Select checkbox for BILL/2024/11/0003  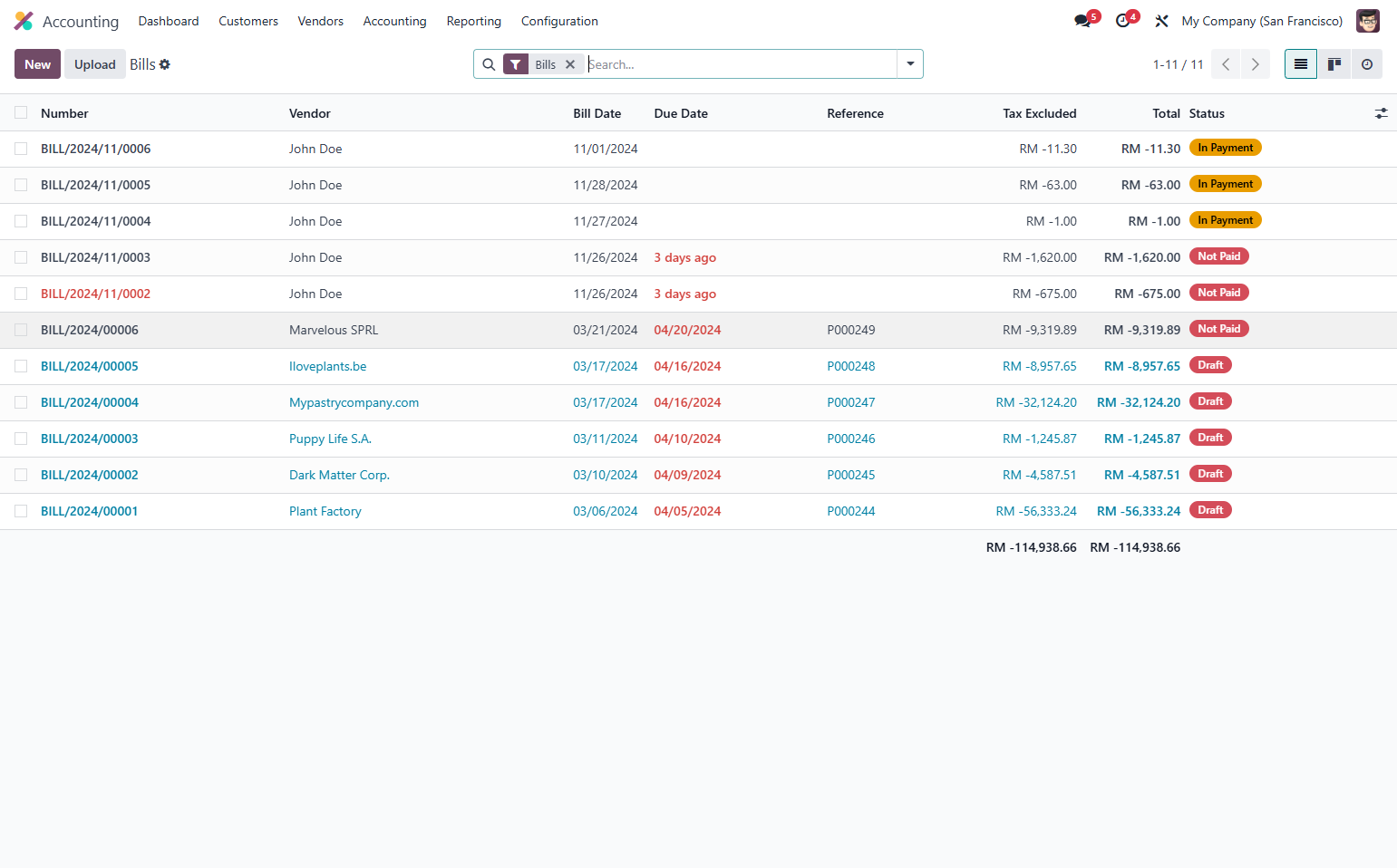pos(21,257)
